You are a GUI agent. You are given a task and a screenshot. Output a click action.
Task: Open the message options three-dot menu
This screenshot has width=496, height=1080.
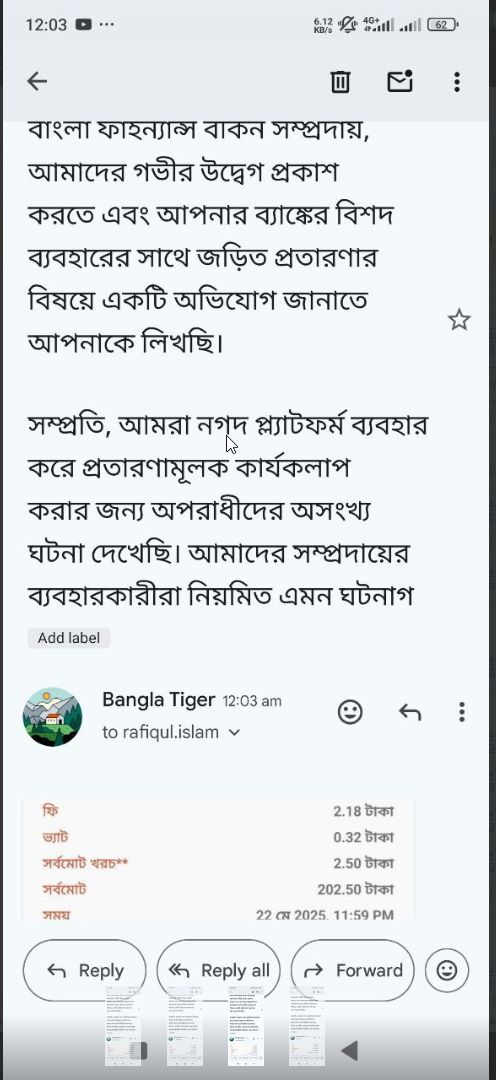(x=462, y=712)
